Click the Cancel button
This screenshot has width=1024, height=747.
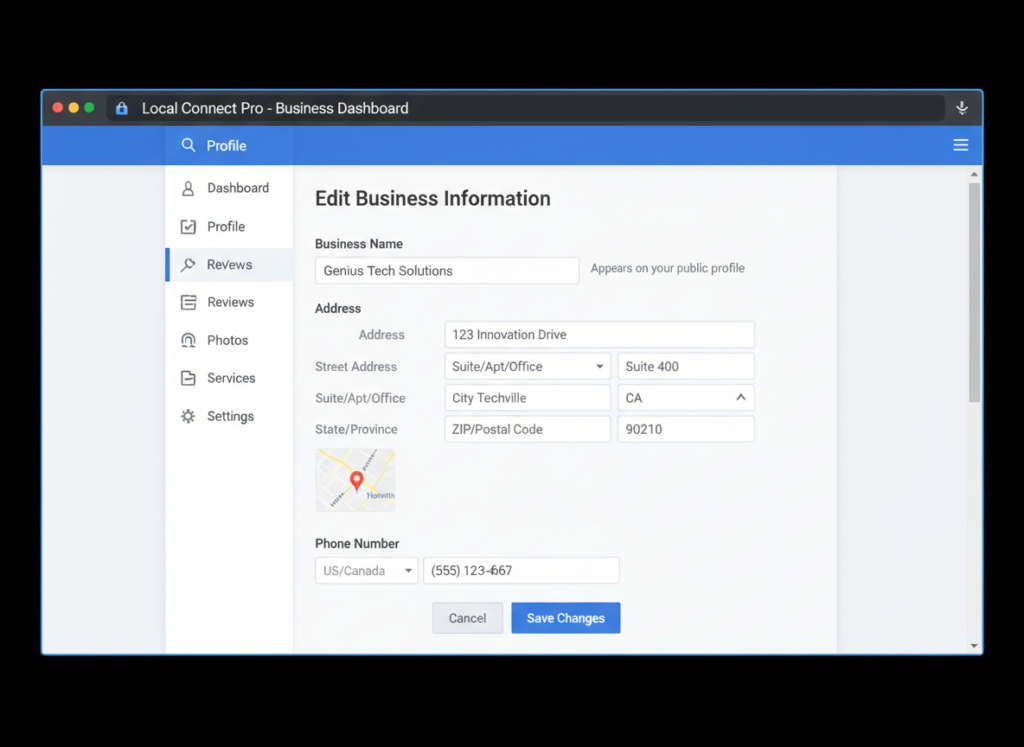coord(467,618)
